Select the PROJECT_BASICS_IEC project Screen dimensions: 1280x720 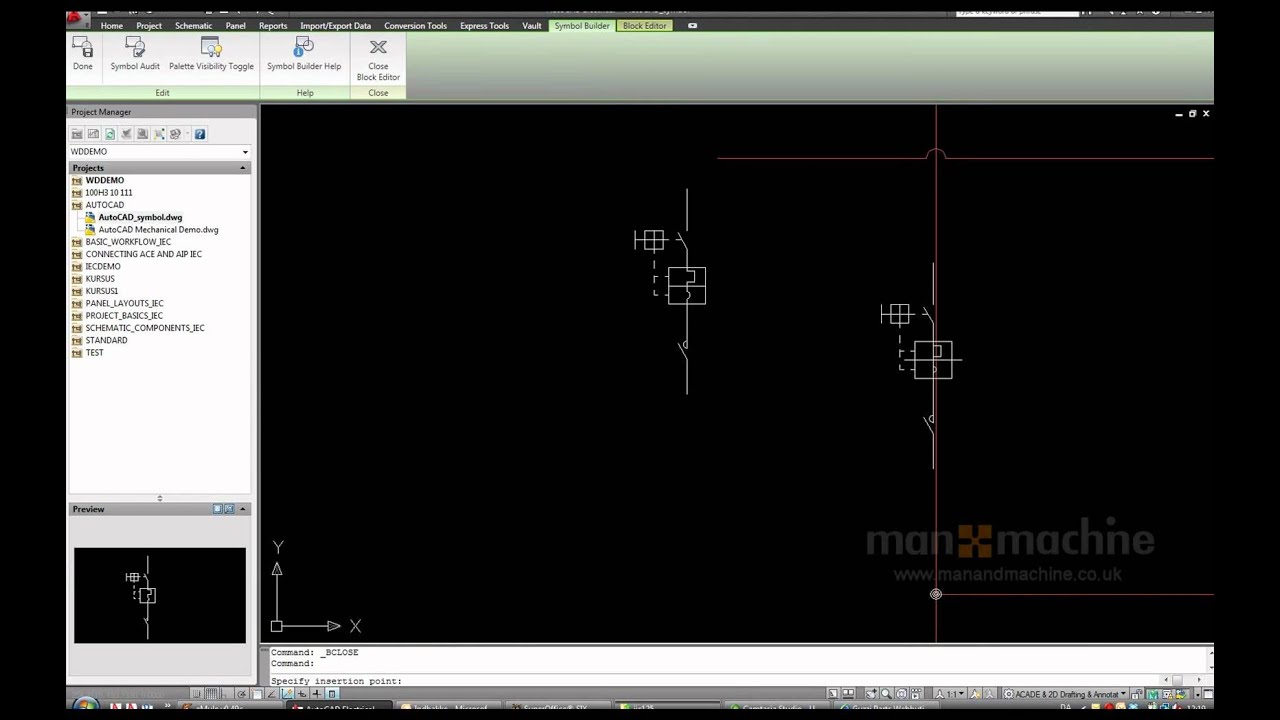pyautogui.click(x=124, y=316)
